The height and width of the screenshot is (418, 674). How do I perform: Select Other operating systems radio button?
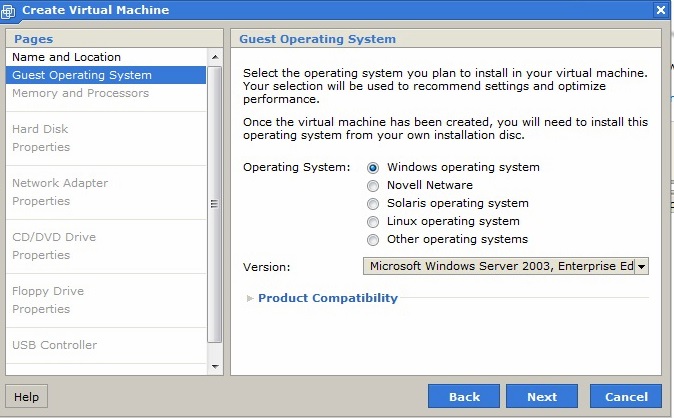pos(373,240)
